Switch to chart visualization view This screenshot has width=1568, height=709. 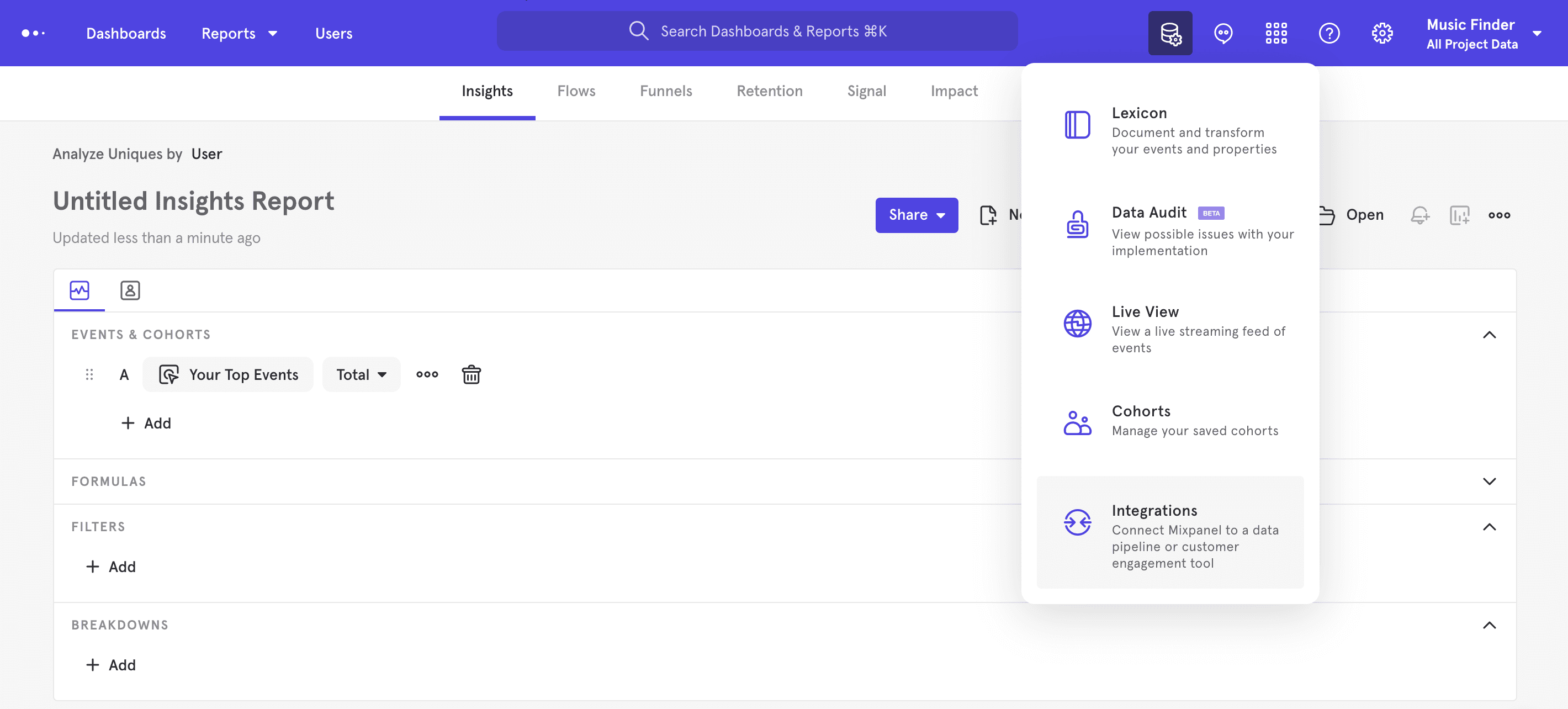[79, 289]
